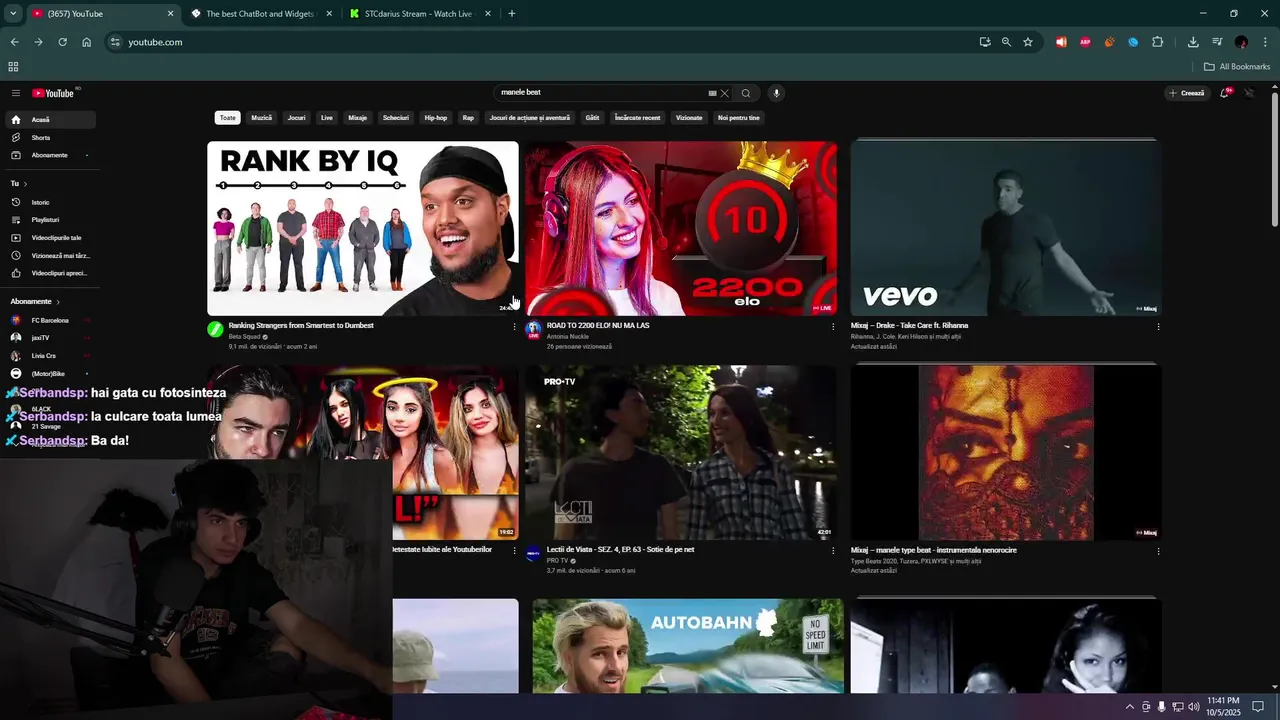Select the Jocuri filter chip
The image size is (1280, 720).
(x=297, y=118)
